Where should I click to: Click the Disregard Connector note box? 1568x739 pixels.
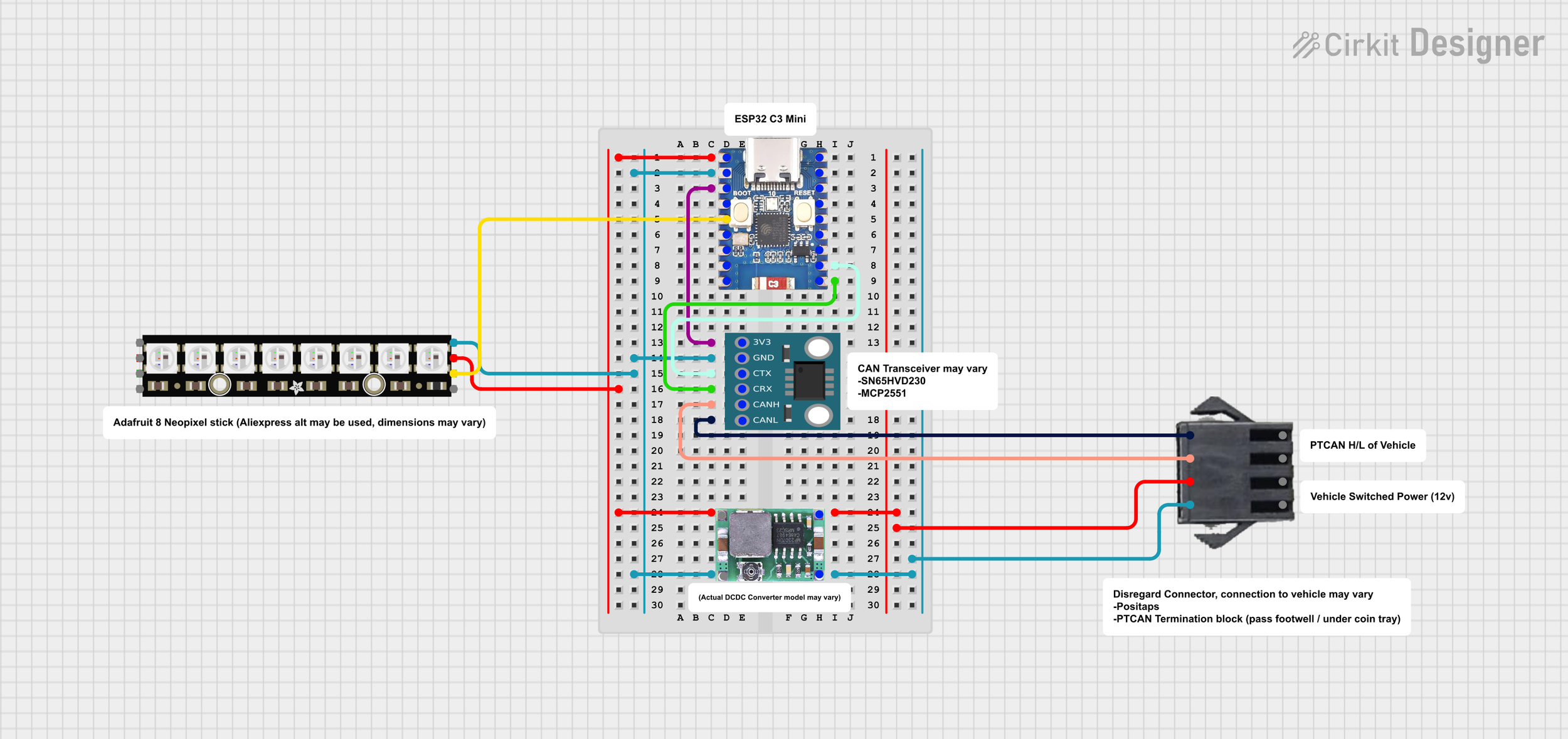(1256, 607)
